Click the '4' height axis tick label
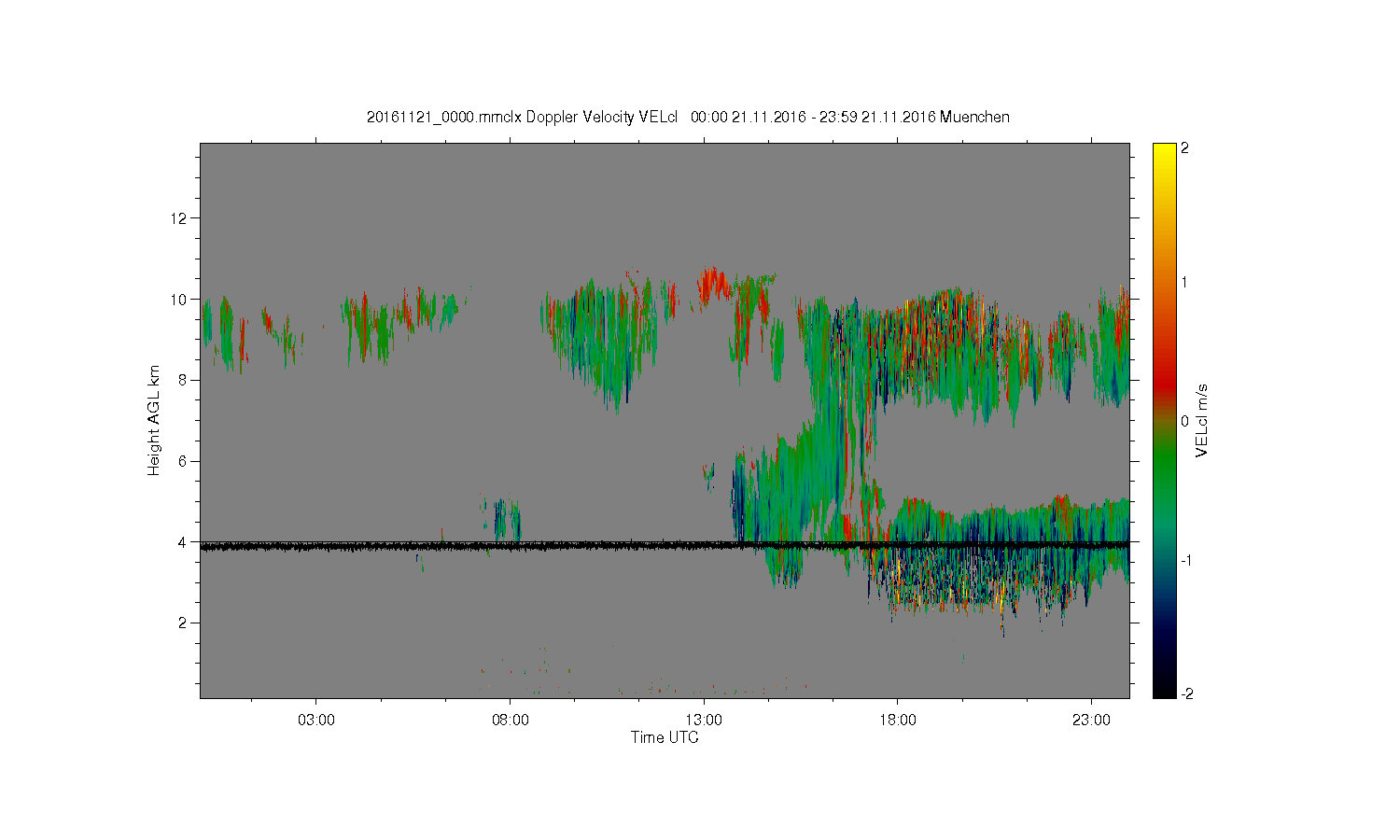1400x840 pixels. click(184, 541)
